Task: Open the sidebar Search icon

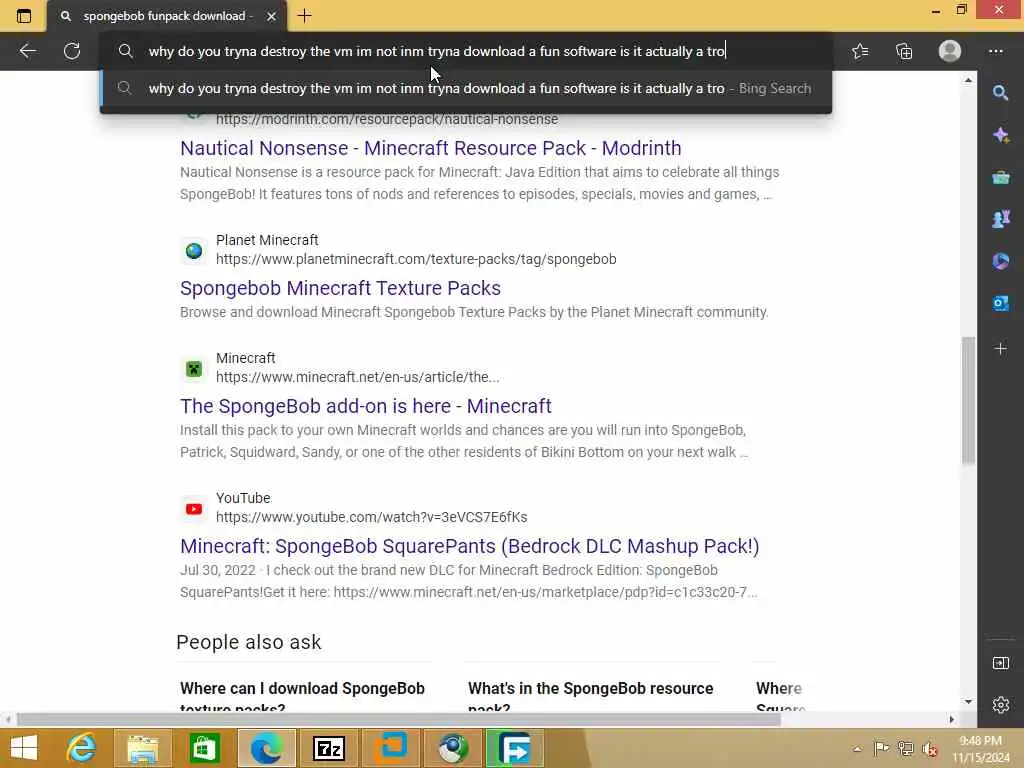Action: [x=1000, y=93]
